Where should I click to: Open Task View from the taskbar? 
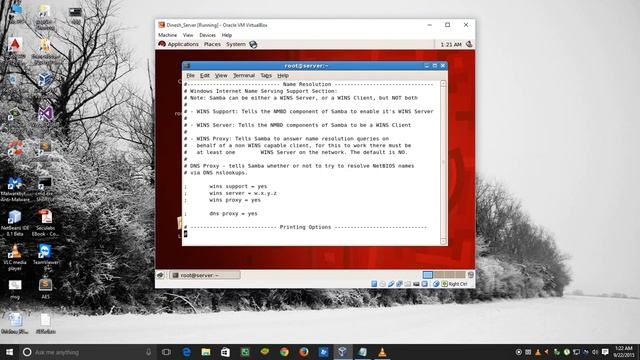coord(166,352)
